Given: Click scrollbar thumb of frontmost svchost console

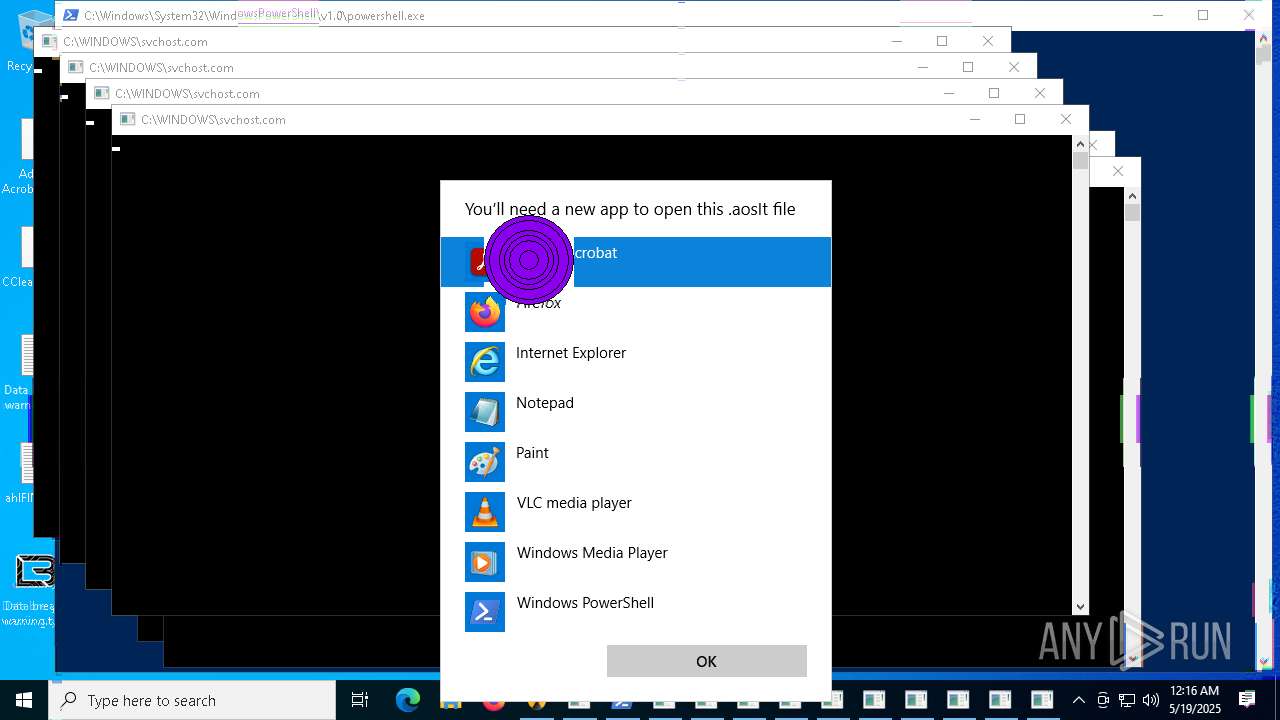Looking at the screenshot, I should coord(1080,160).
